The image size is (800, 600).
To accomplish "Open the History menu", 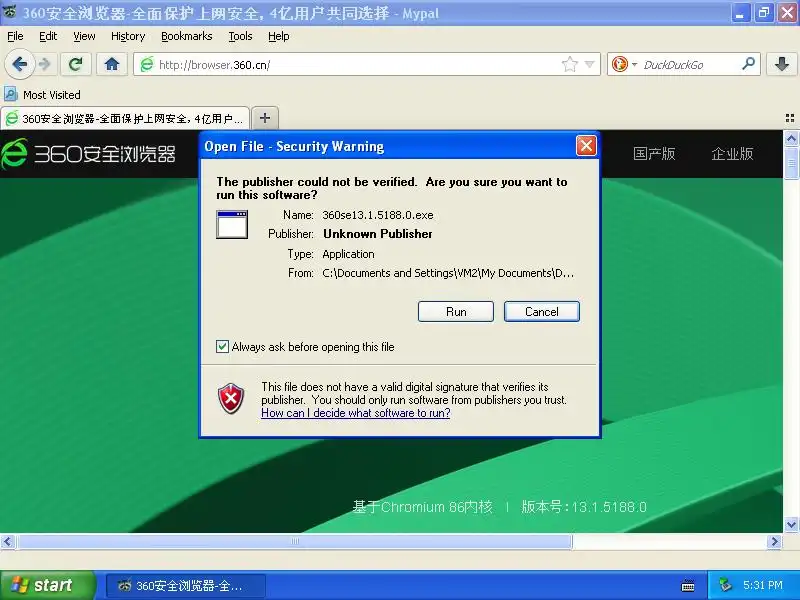I will click(128, 36).
